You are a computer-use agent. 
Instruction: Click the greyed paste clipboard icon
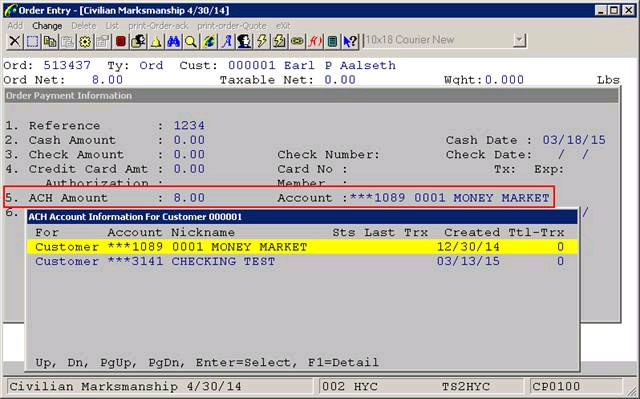click(67, 41)
